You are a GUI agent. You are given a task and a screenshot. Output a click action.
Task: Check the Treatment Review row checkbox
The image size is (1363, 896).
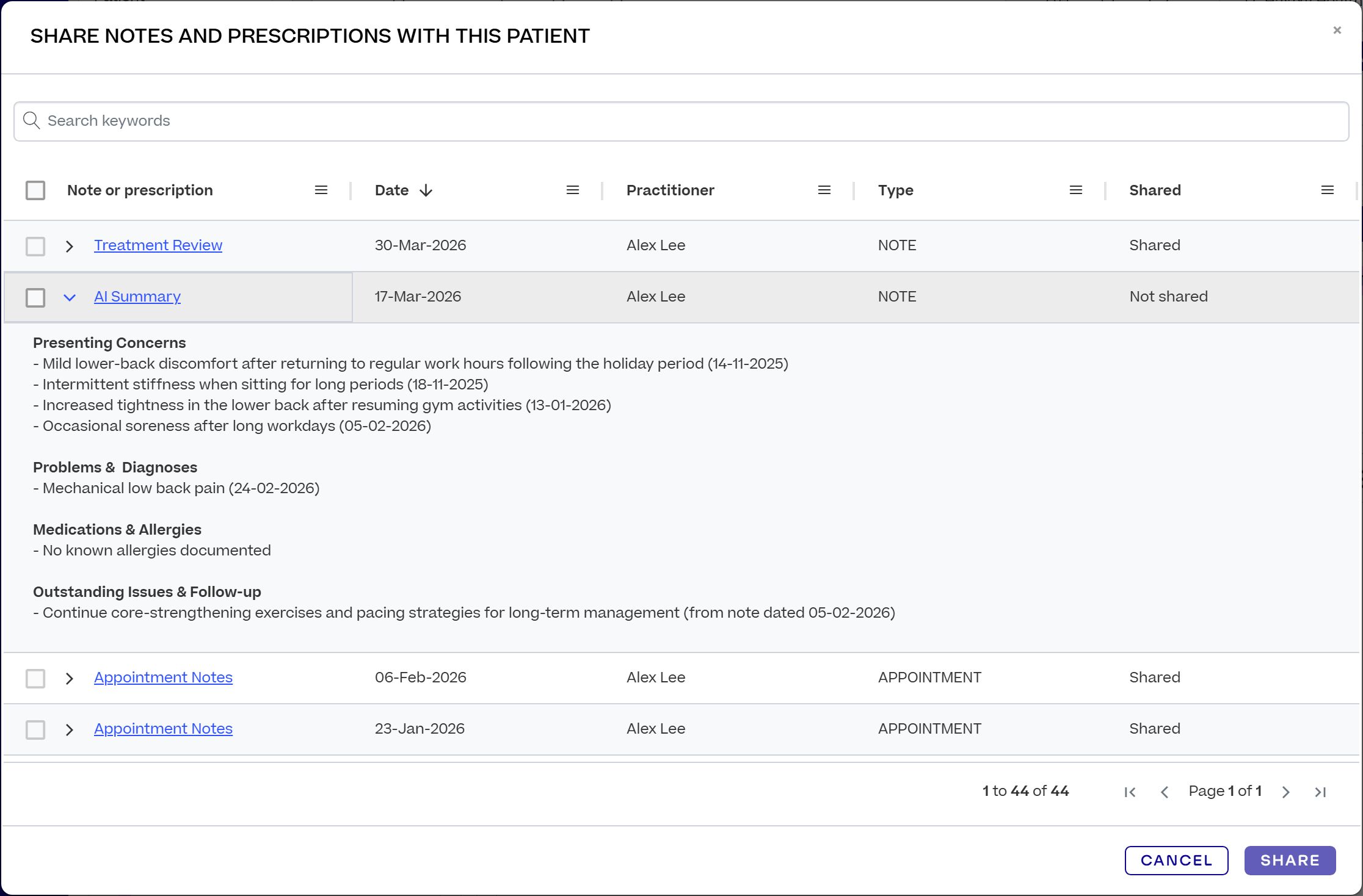point(35,246)
